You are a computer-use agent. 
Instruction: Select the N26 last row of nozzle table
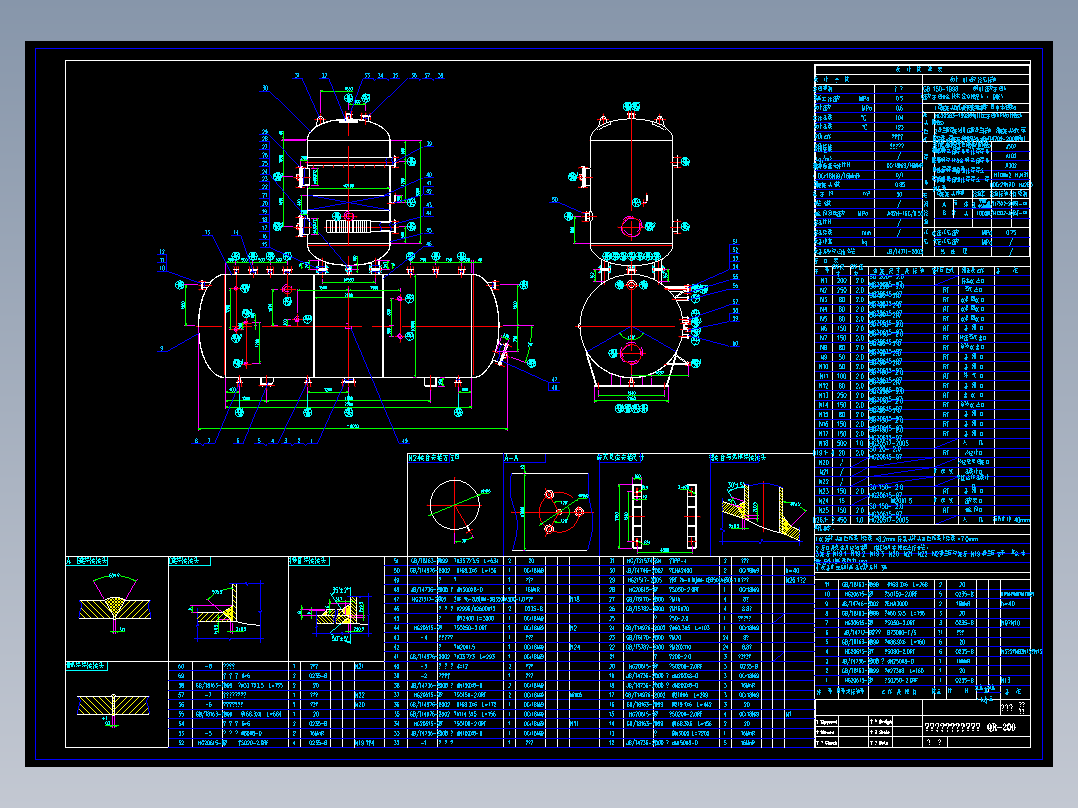coord(921,520)
